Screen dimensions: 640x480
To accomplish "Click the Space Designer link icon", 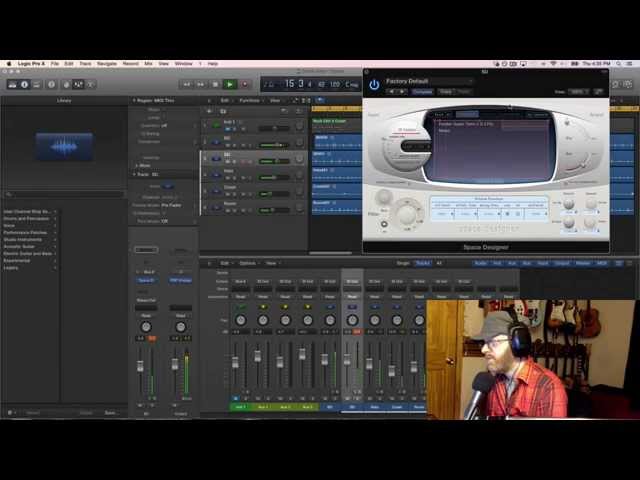I will (598, 92).
